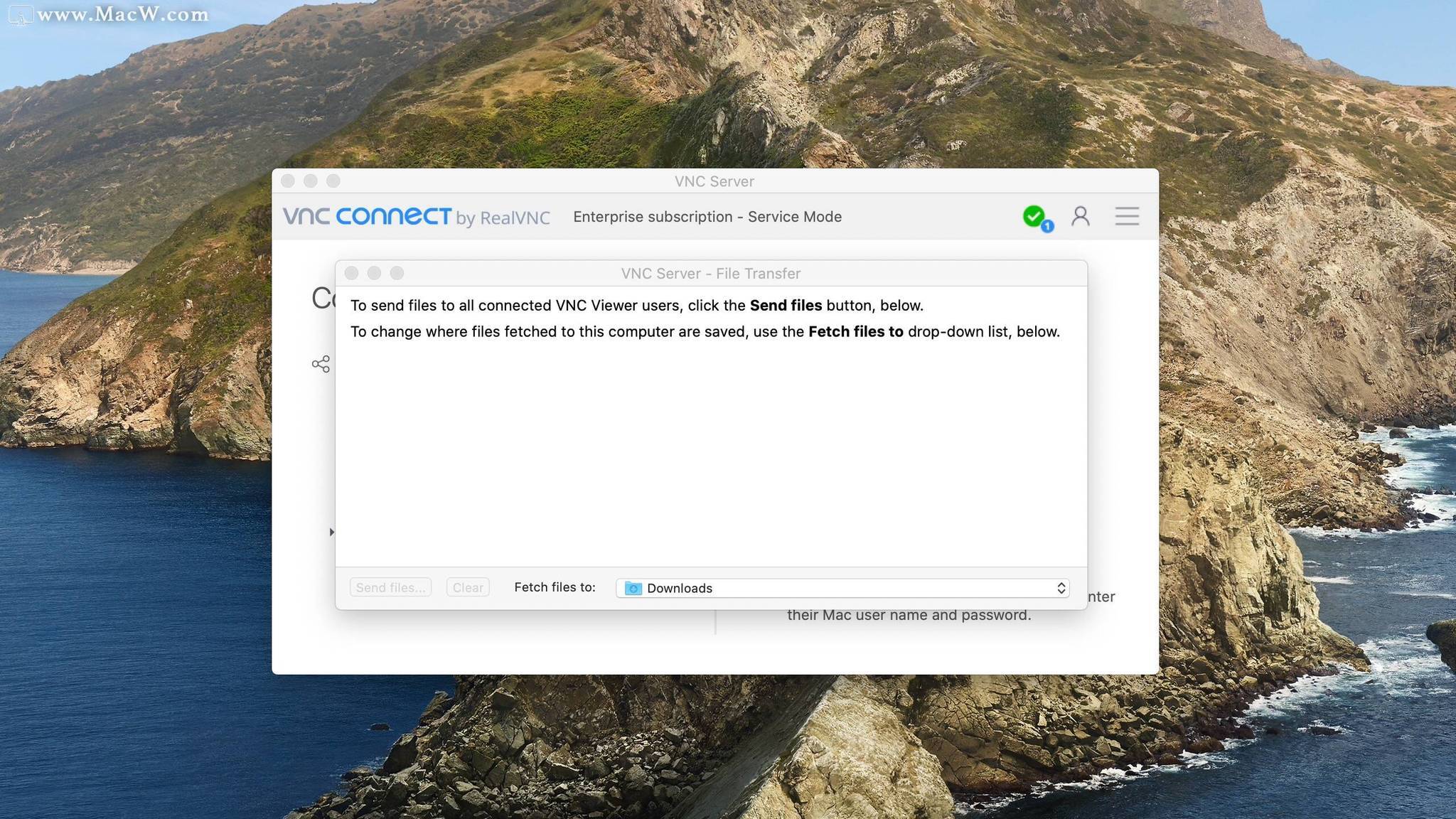Click the VNC Server - File Transfer title bar
The height and width of the screenshot is (819, 1456).
711,273
